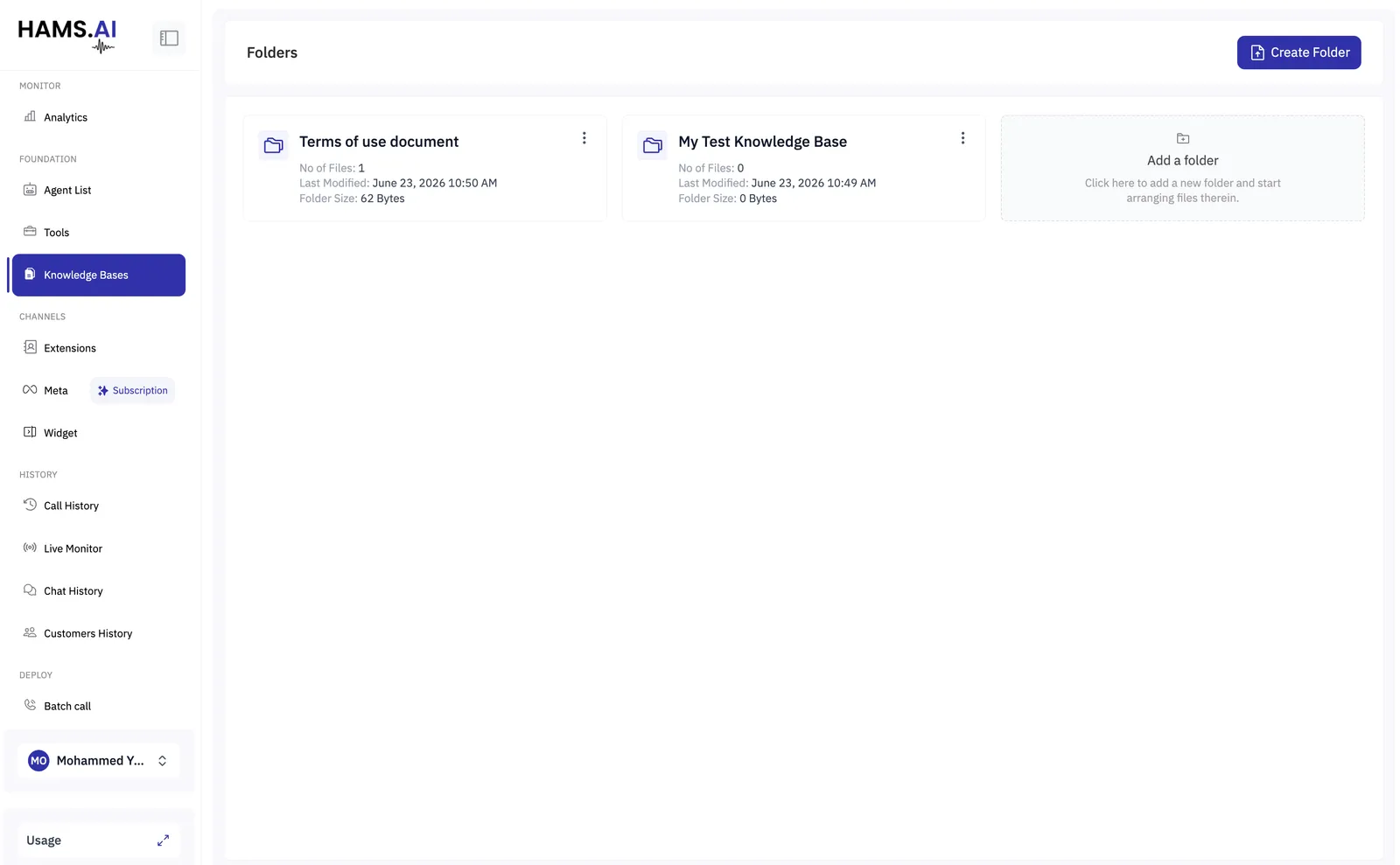Click the Agent List robot icon
This screenshot has width=1400, height=865.
coord(30,189)
